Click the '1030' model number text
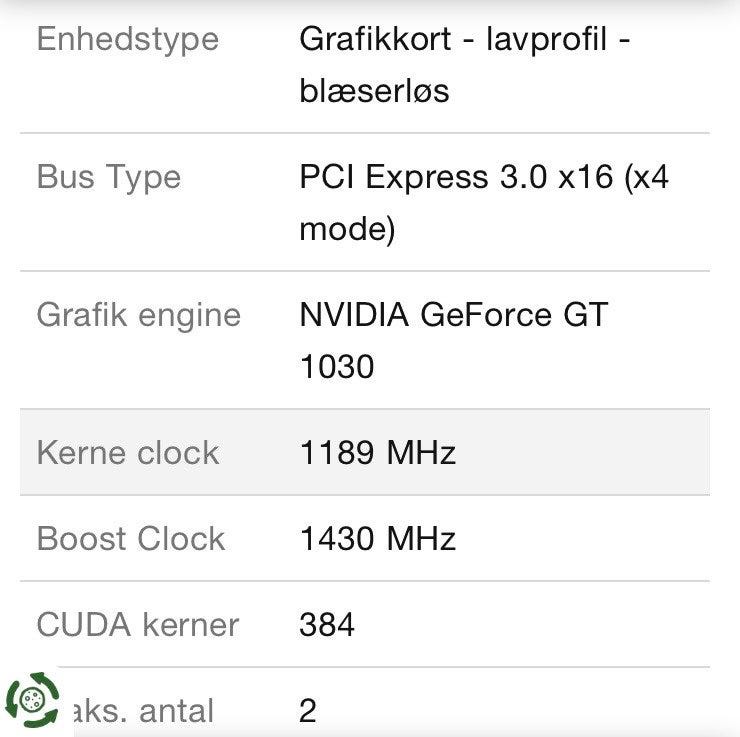This screenshot has height=737, width=740. tap(337, 367)
